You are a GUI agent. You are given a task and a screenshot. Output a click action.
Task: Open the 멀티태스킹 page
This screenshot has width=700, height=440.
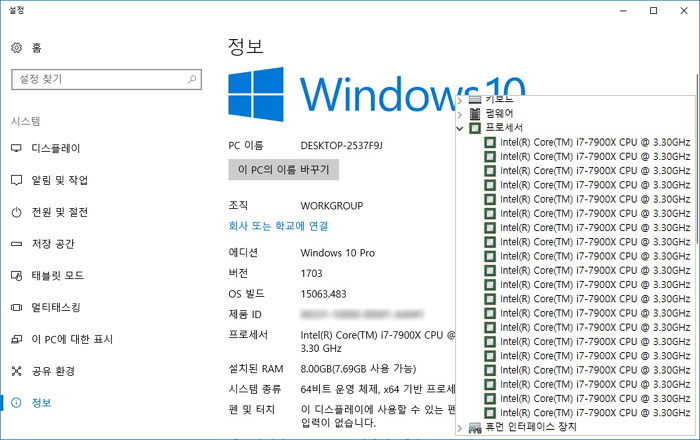tap(56, 307)
